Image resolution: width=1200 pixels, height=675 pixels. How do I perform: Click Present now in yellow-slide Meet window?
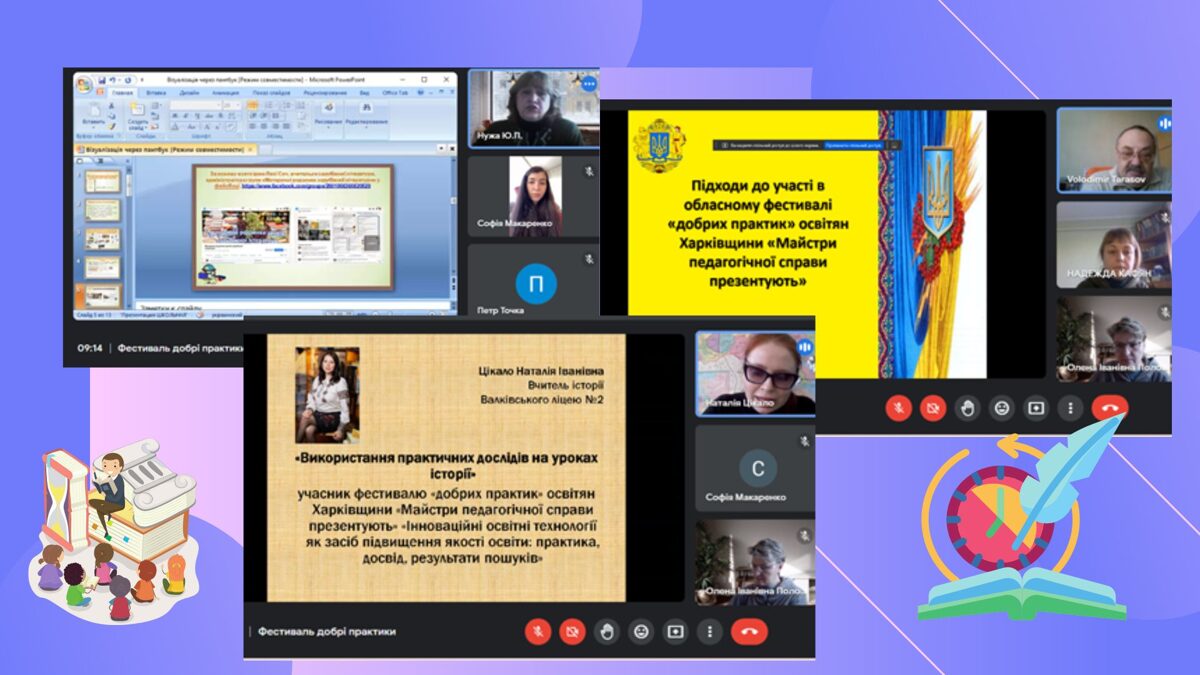(x=1036, y=408)
